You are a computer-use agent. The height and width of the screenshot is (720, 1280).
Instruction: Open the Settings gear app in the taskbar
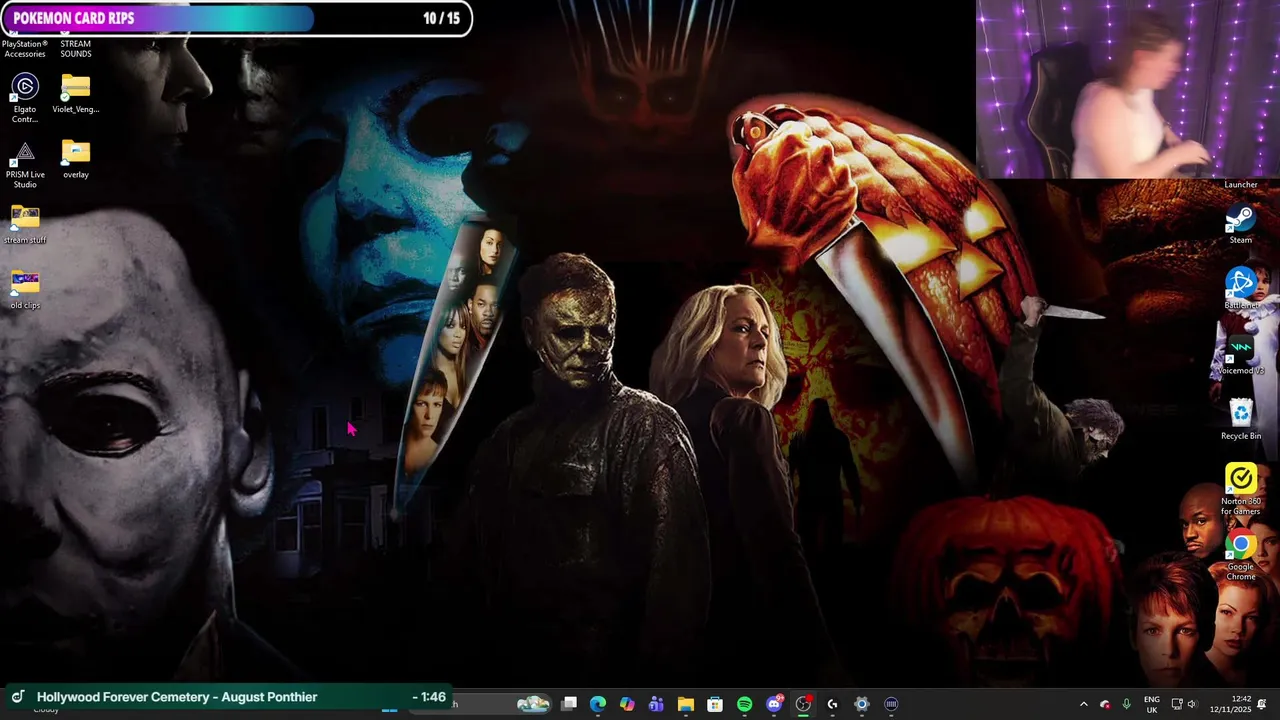861,704
